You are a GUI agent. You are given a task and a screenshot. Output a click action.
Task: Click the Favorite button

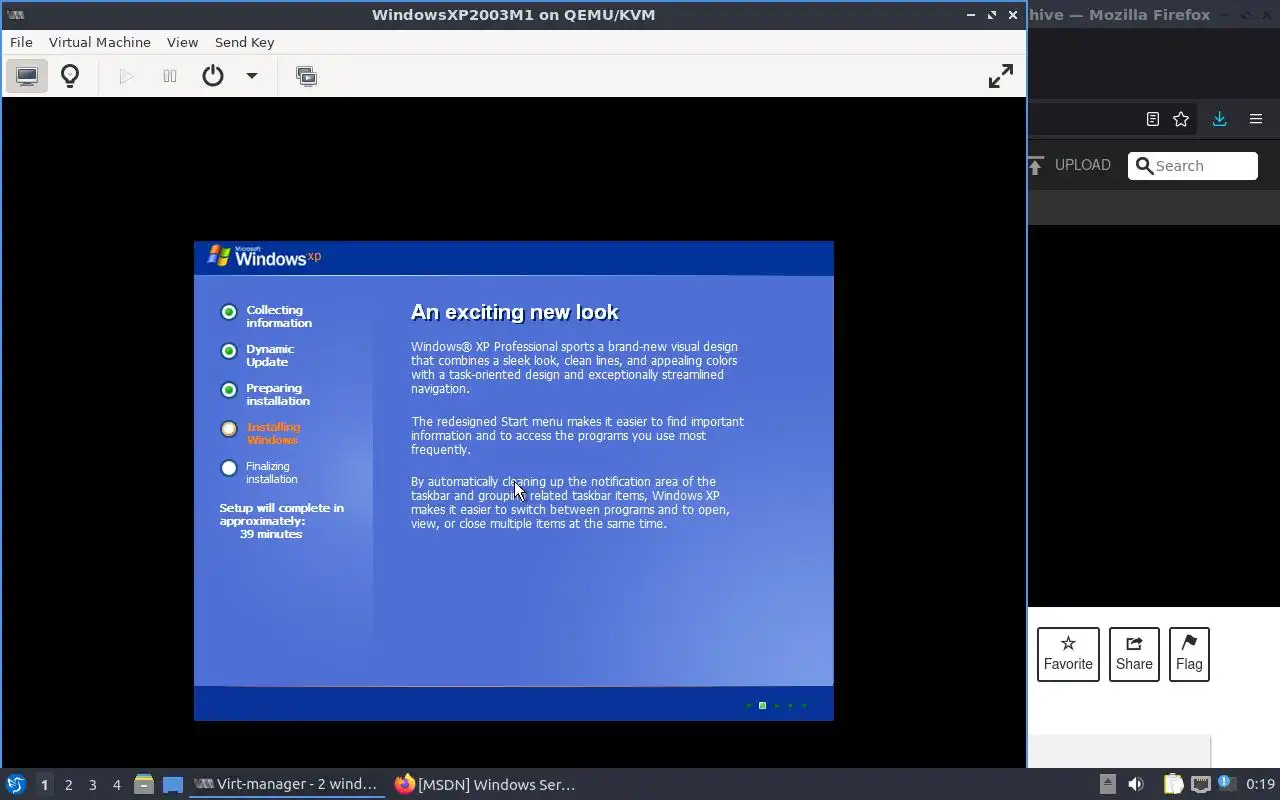click(x=1068, y=654)
